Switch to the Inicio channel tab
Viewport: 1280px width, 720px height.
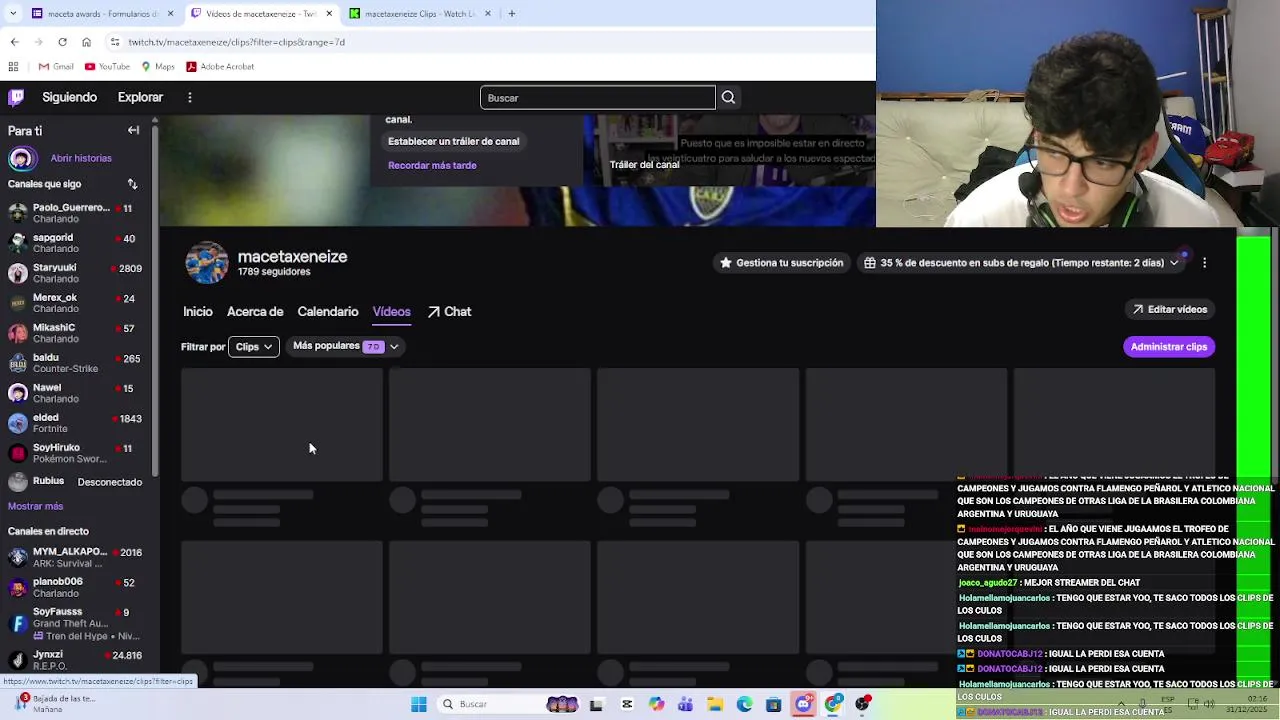(198, 312)
